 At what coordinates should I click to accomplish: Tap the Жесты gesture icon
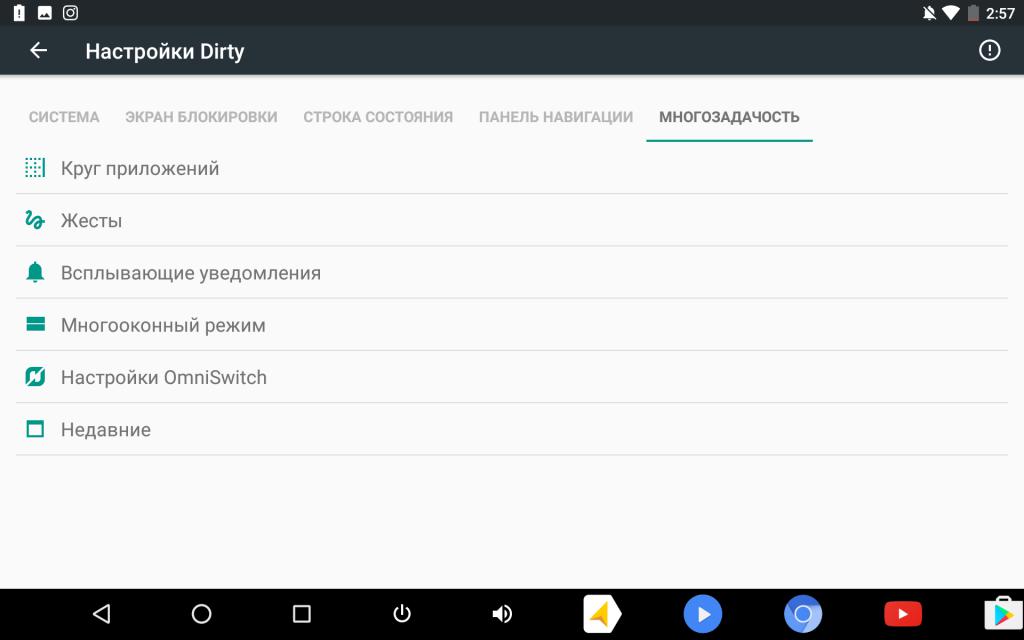35,220
